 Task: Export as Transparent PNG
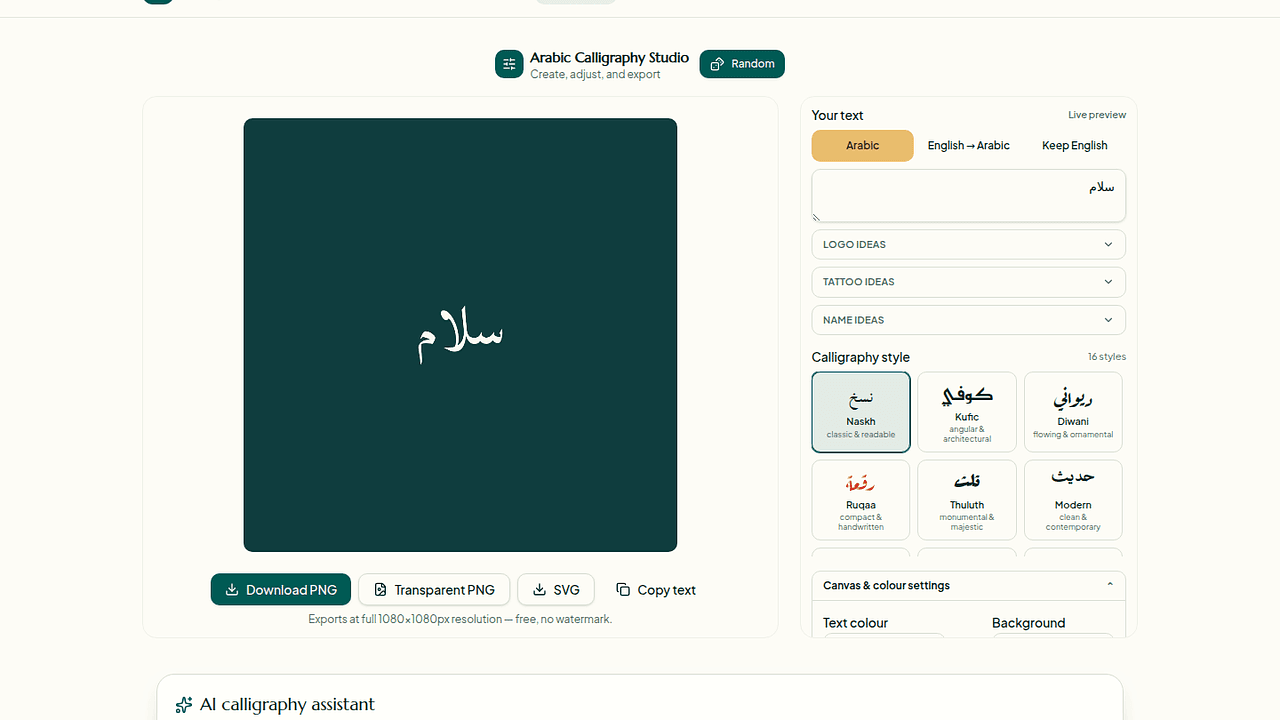(434, 590)
